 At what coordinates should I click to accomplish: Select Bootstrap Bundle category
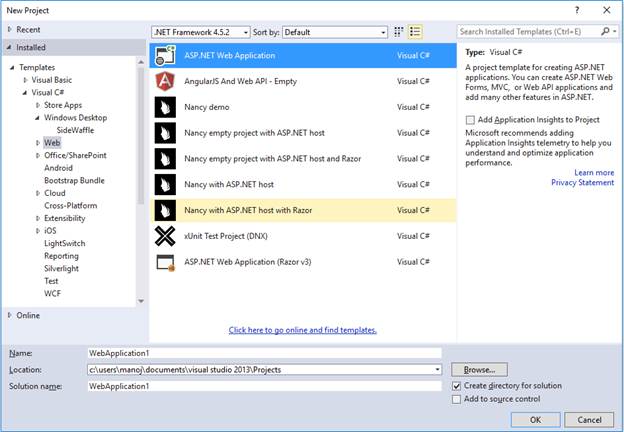74,180
